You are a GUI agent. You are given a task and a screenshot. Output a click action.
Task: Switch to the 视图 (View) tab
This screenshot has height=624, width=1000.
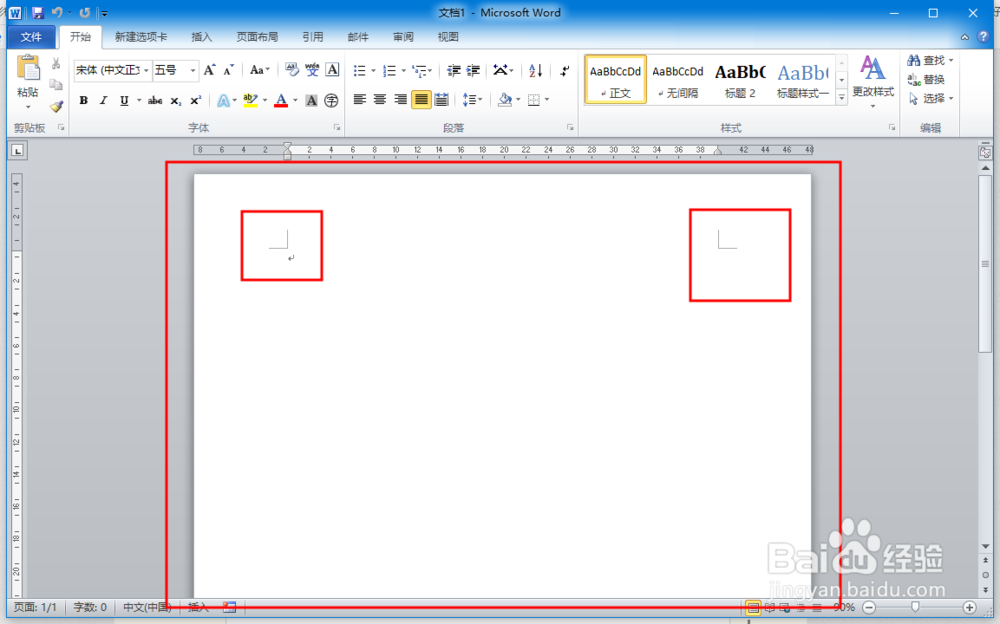tap(448, 37)
